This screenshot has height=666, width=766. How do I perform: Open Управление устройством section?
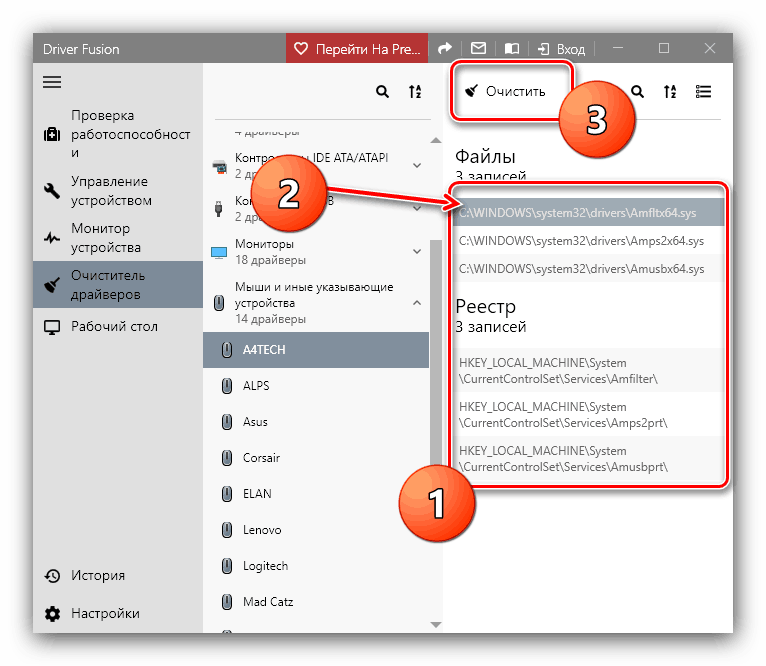click(x=117, y=191)
